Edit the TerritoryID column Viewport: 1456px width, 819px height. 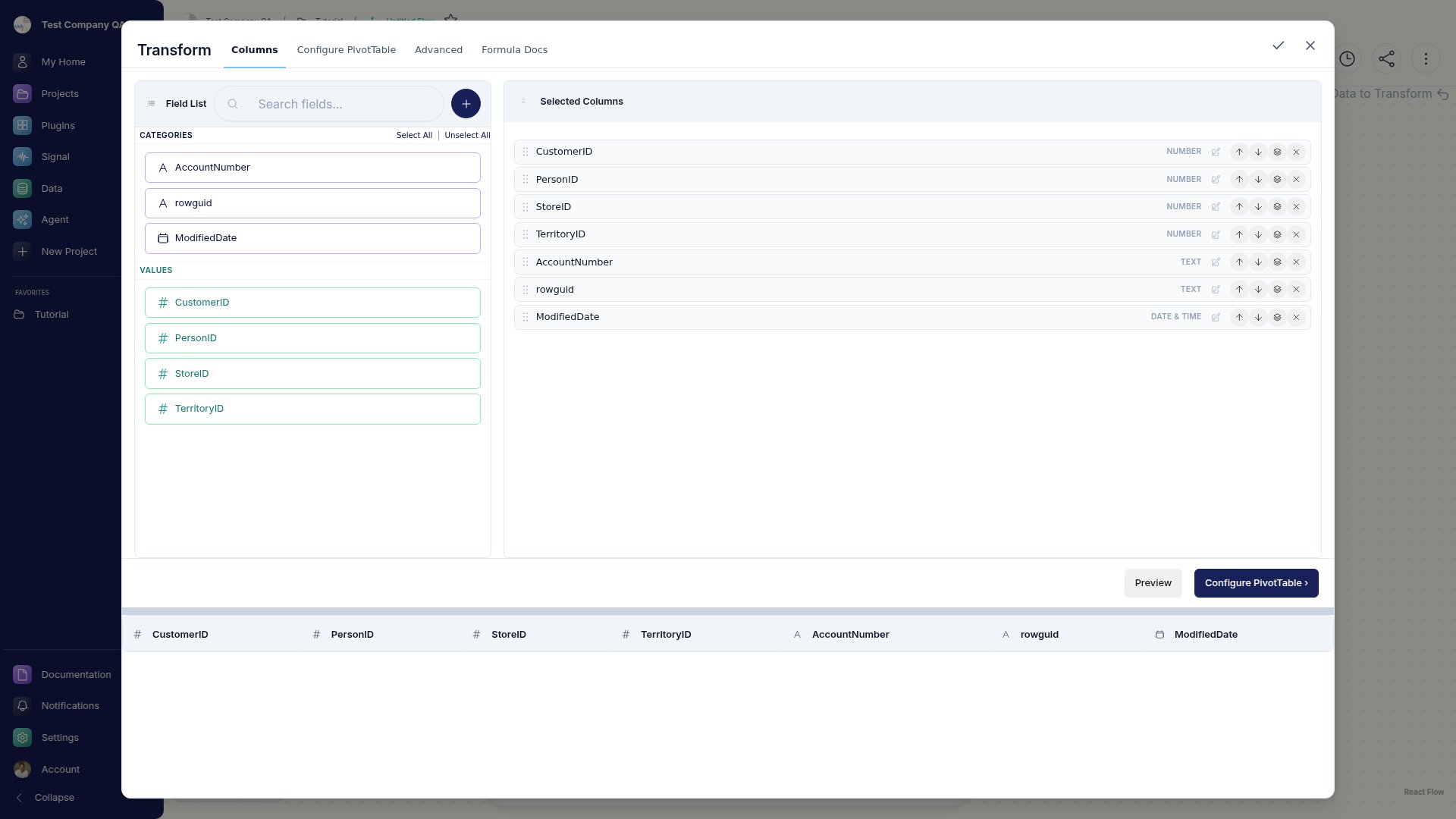click(x=1216, y=235)
